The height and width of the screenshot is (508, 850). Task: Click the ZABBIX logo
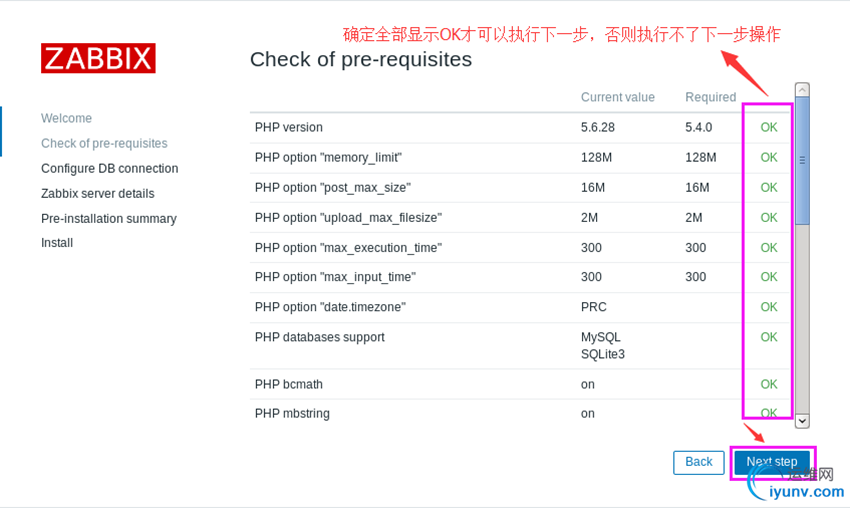[x=98, y=58]
